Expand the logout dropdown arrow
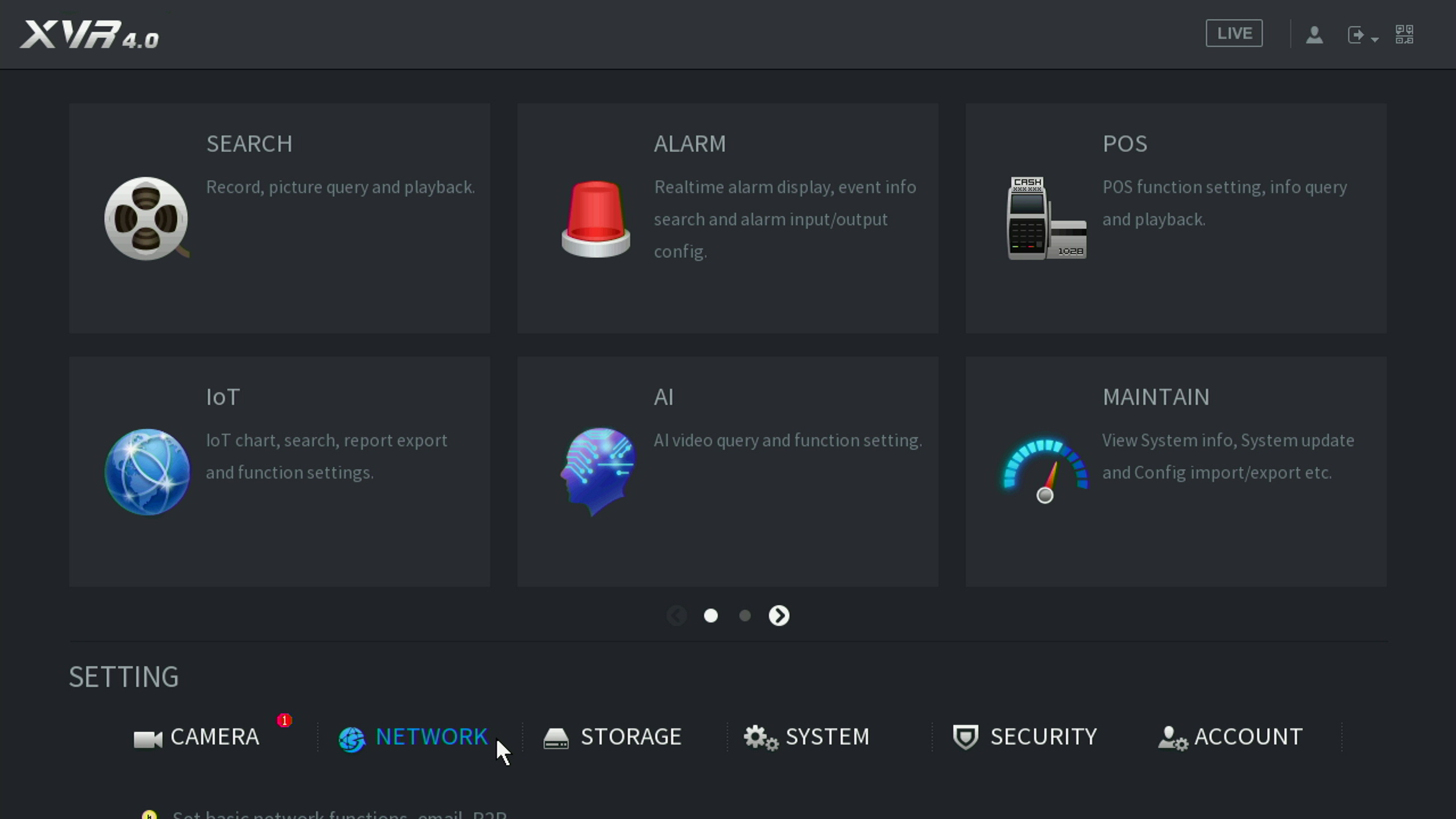 [x=1375, y=39]
